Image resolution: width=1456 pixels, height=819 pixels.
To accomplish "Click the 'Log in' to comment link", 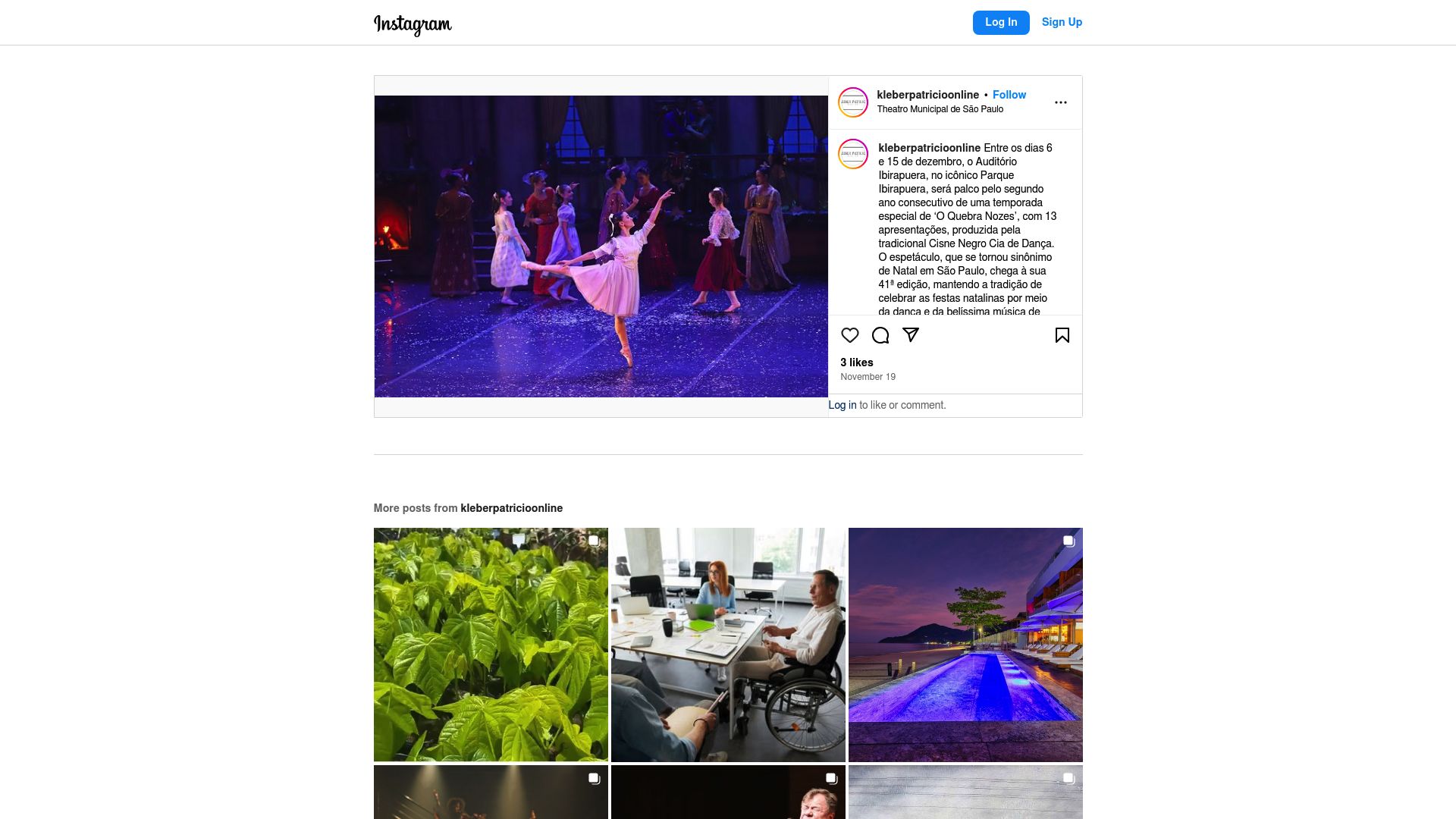I will (x=842, y=405).
